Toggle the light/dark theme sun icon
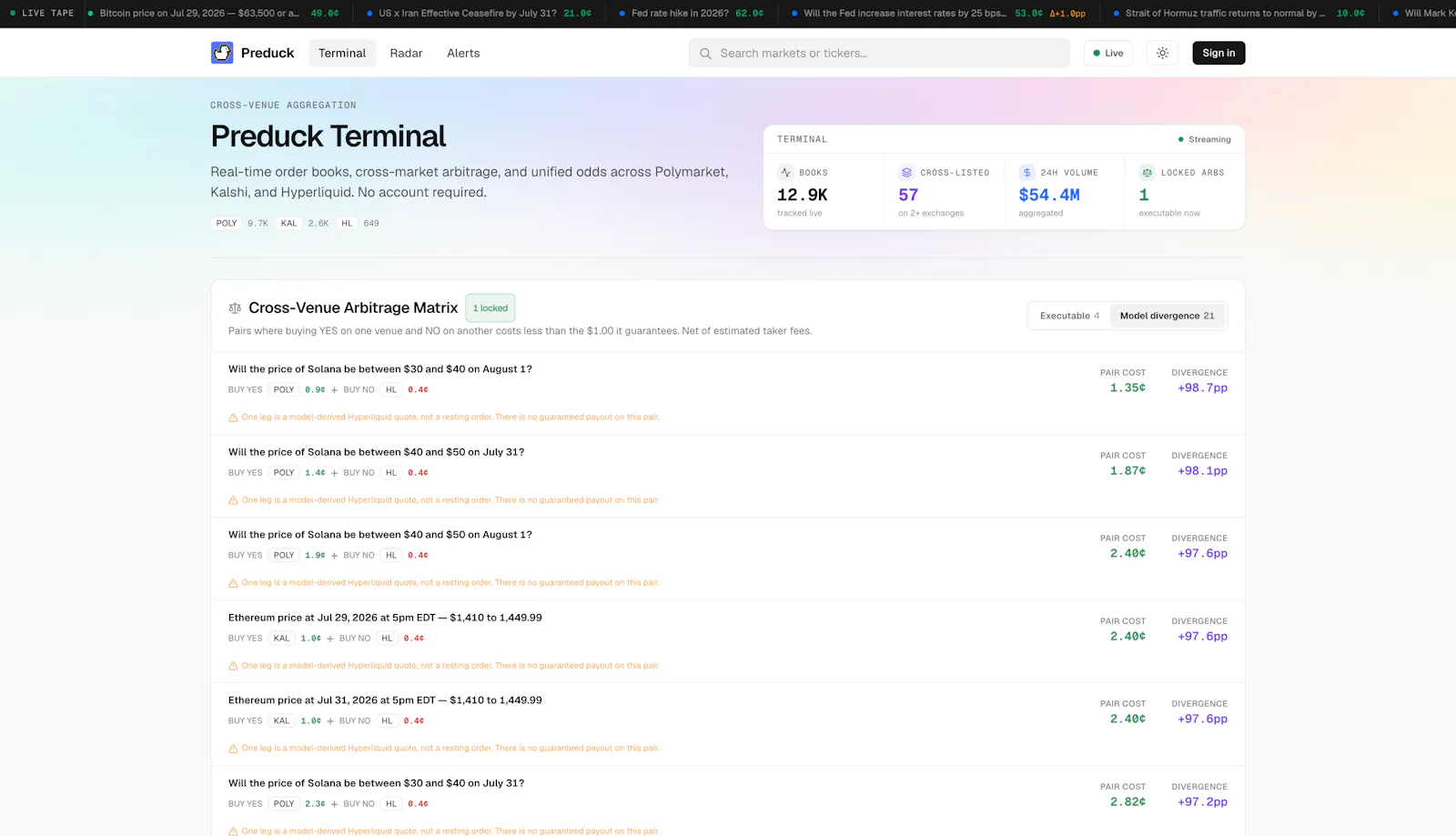Screen dimensions: 1456x836 1162,53
